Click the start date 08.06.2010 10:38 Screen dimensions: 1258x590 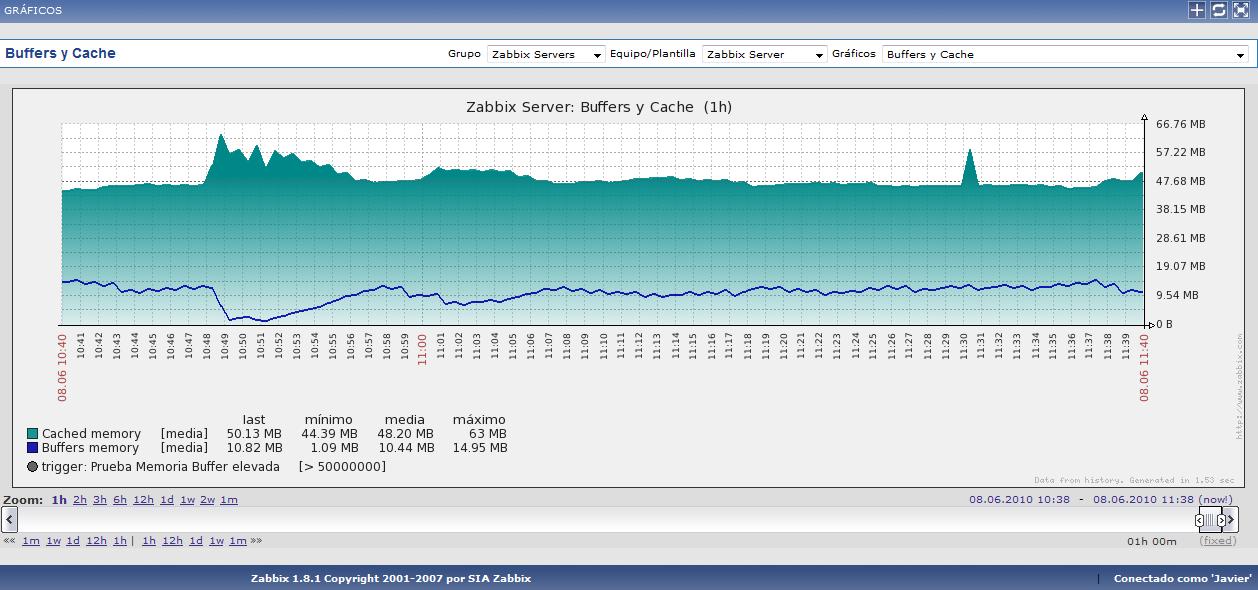(1019, 499)
